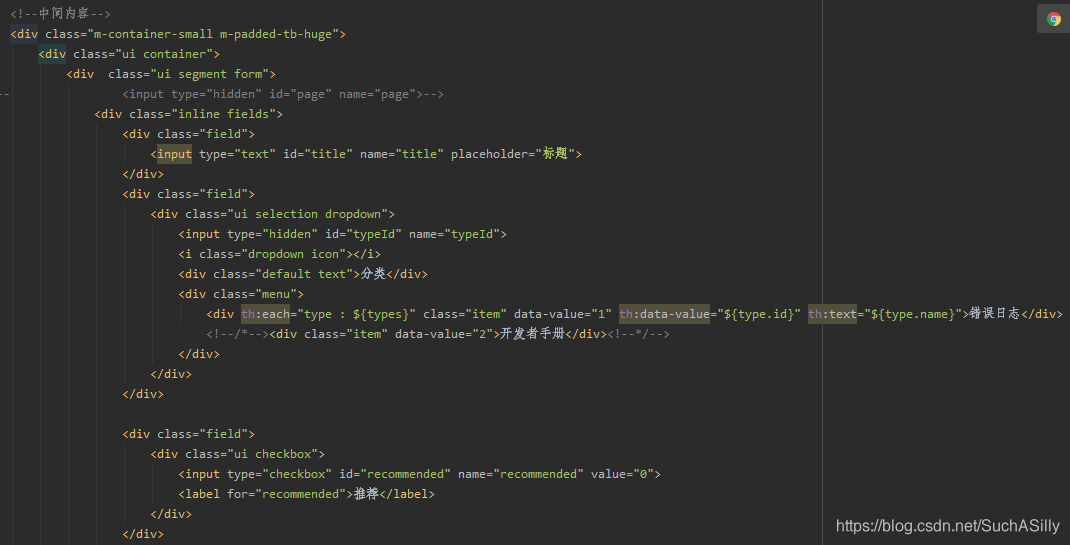
Task: Click the <!--/*--> opening comment marker
Action: [237, 334]
